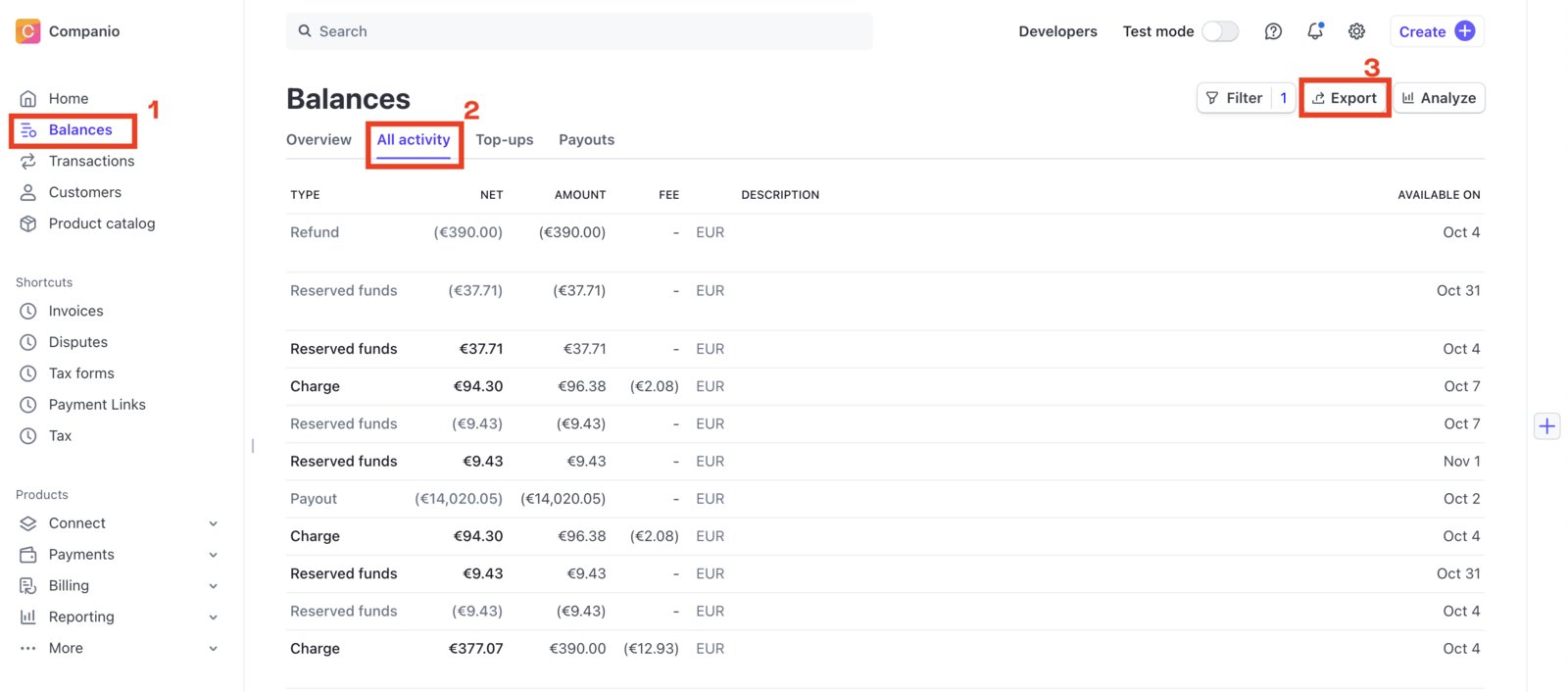The width and height of the screenshot is (1568, 692).
Task: Open Reserved funds row available Nov 1
Action: tap(885, 462)
